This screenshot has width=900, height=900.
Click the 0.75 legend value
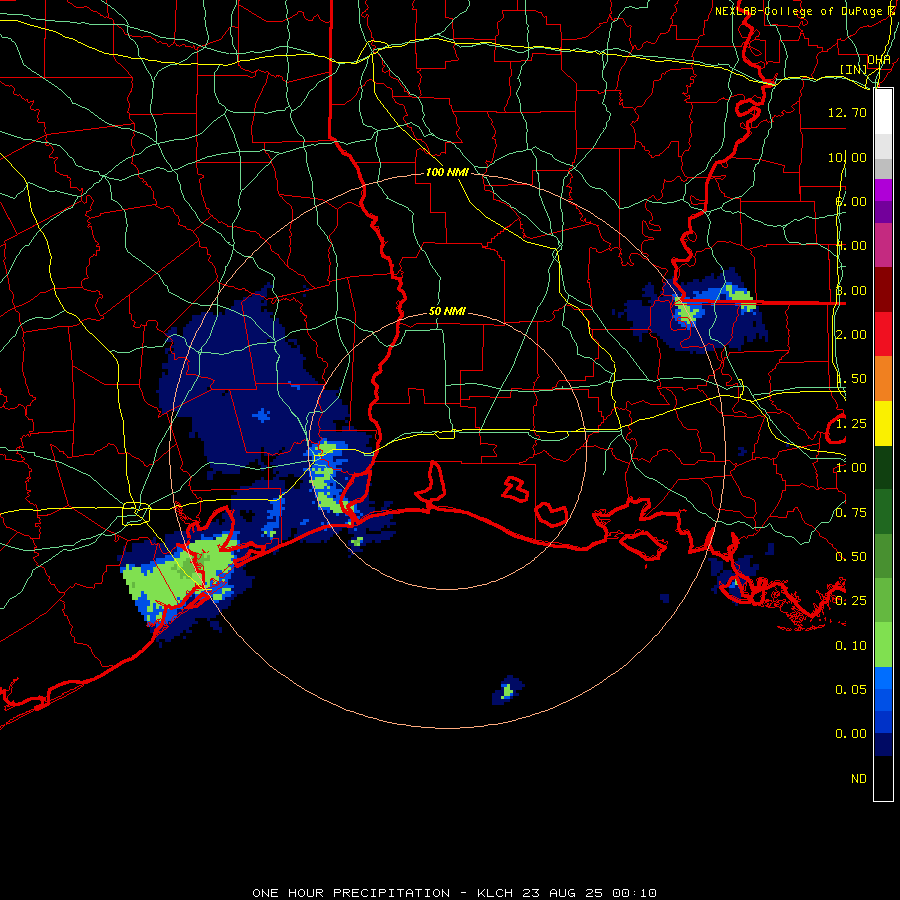click(x=851, y=513)
